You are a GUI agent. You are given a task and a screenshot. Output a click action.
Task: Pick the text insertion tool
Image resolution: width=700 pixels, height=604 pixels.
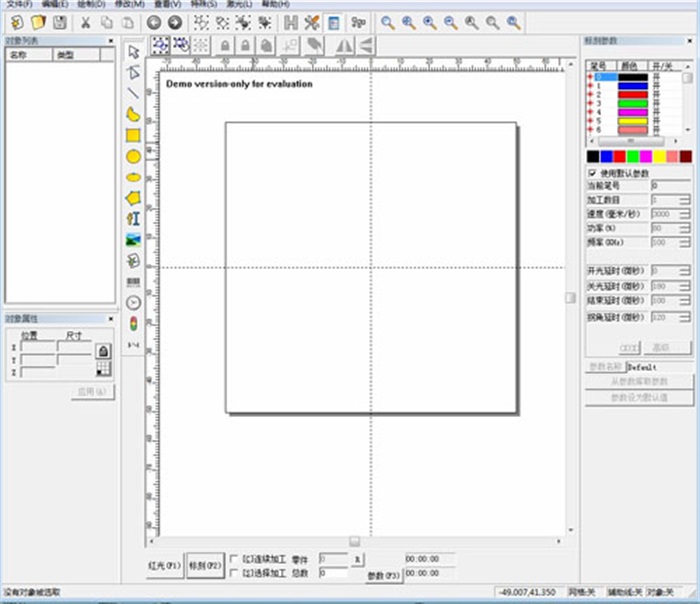(x=133, y=218)
